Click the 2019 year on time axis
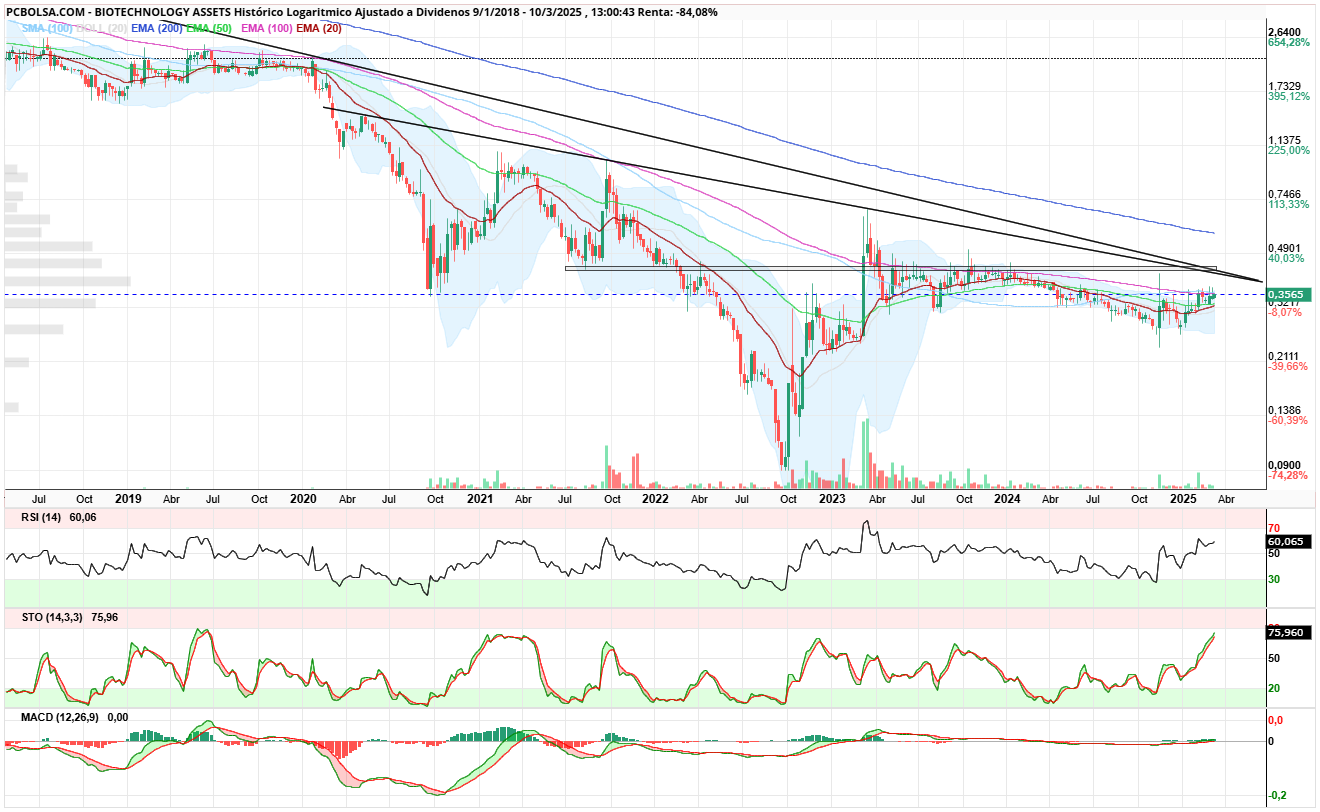Screen dimensions: 1320x812 click(x=128, y=497)
